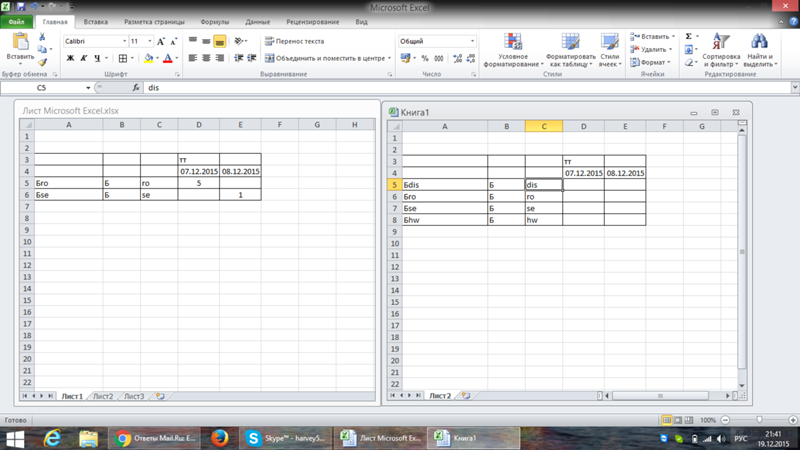The width and height of the screenshot is (800, 450).
Task: Open the Файл tab
Action: (x=16, y=22)
